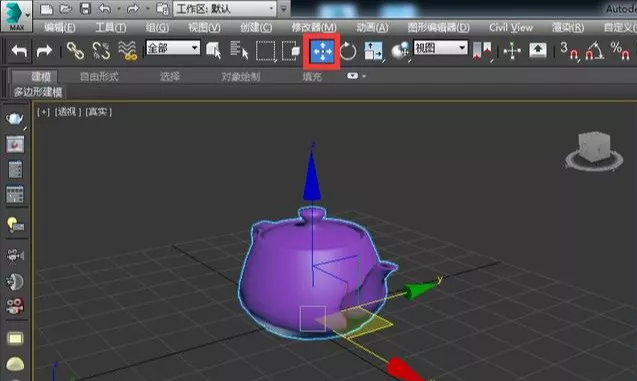Image resolution: width=637 pixels, height=381 pixels.
Task: Click the Use Pivot Point Center flyout
Action: (x=483, y=51)
